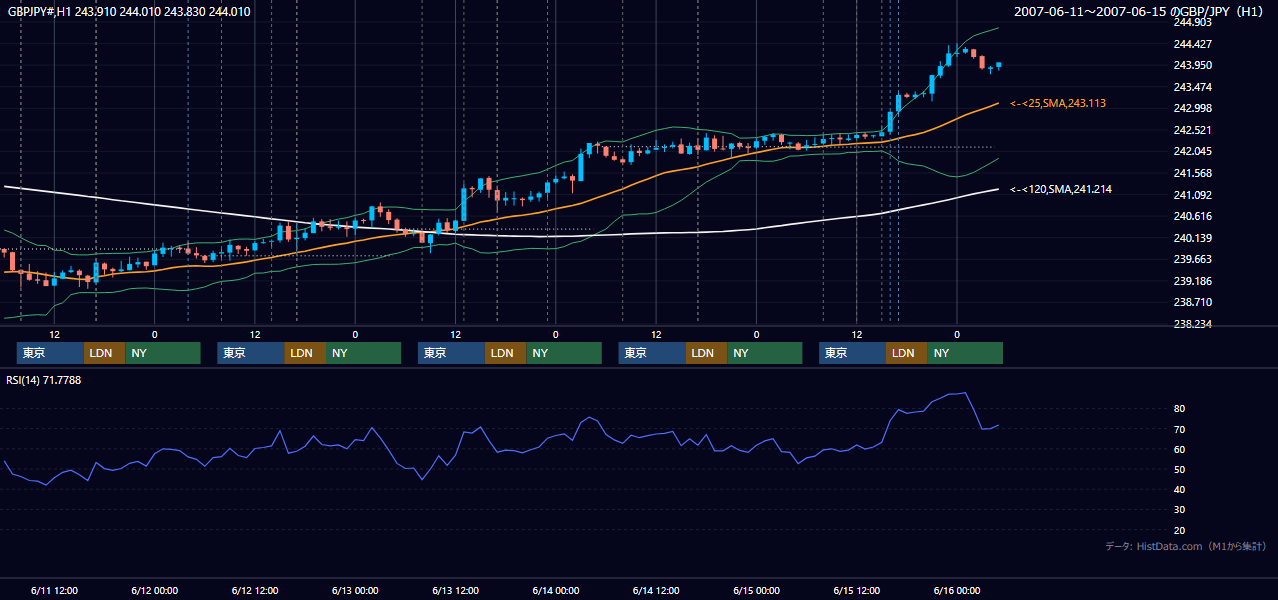Viewport: 1278px width, 600px height.
Task: Click the RSI 60 level label
Action: point(1180,449)
